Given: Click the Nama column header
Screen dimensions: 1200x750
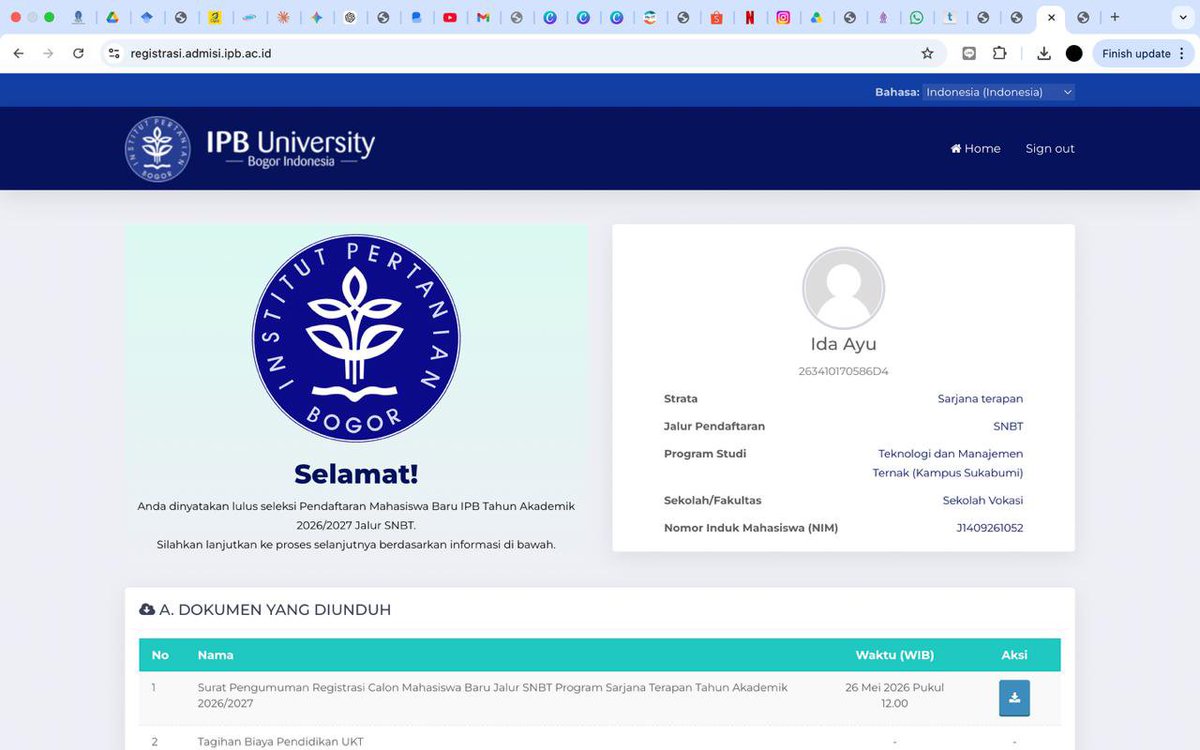Looking at the screenshot, I should point(215,655).
